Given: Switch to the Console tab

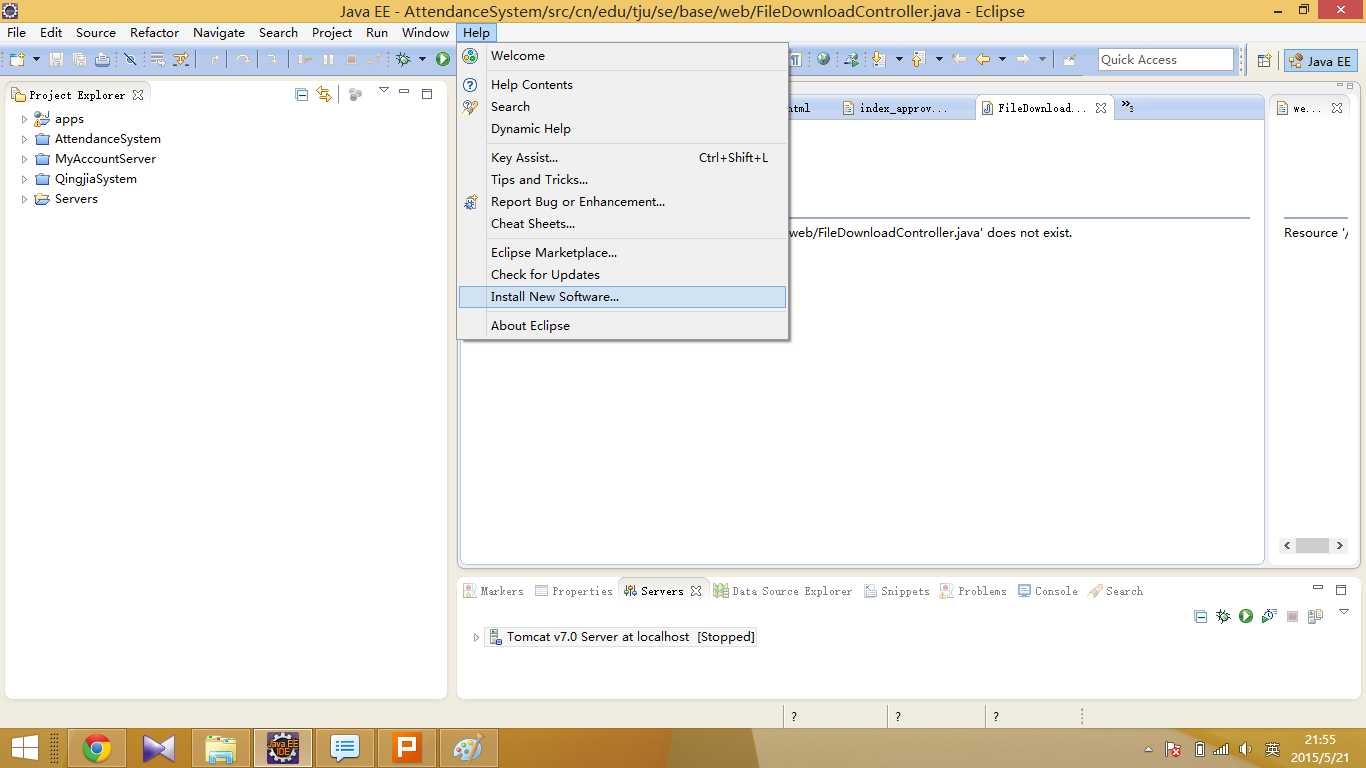Looking at the screenshot, I should click(1048, 591).
